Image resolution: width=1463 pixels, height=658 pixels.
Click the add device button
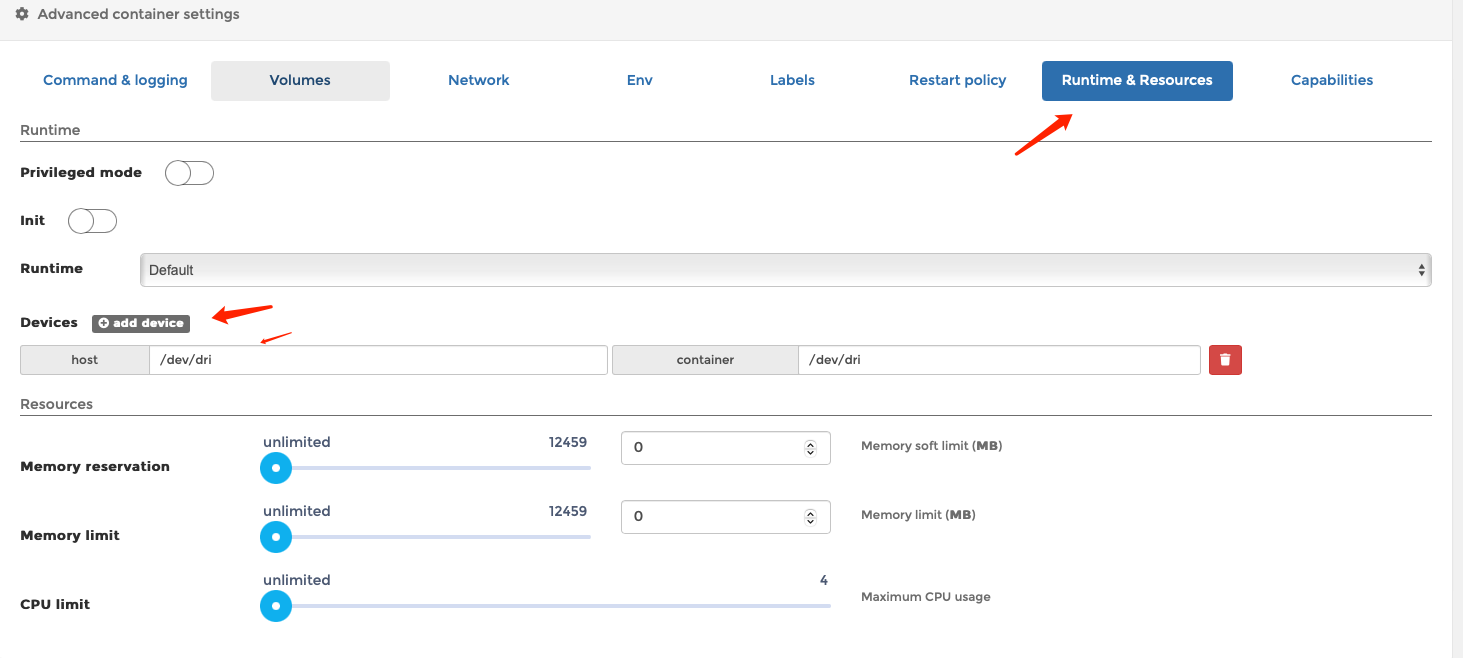coord(141,323)
